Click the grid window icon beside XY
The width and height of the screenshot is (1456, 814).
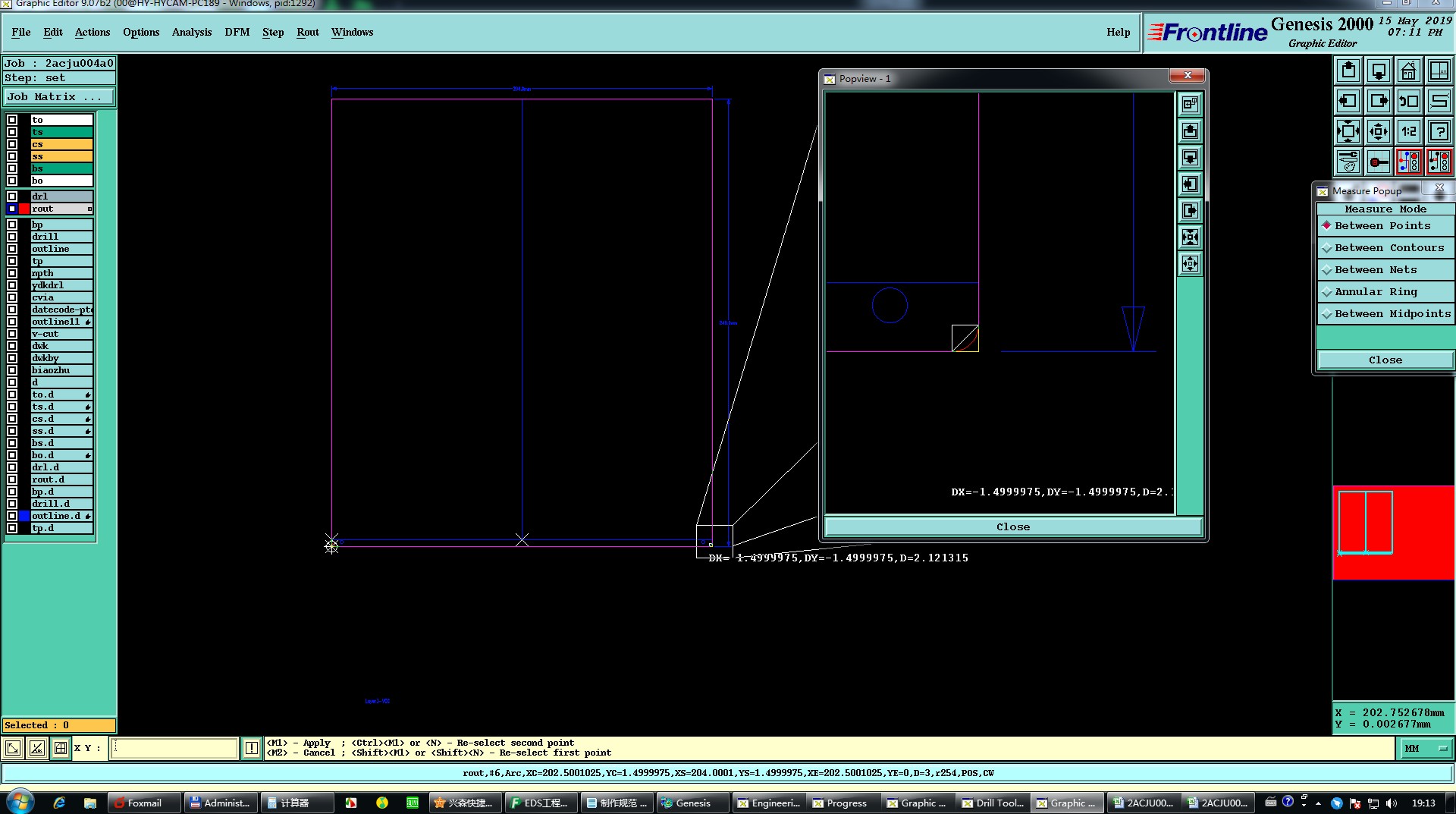click(61, 748)
